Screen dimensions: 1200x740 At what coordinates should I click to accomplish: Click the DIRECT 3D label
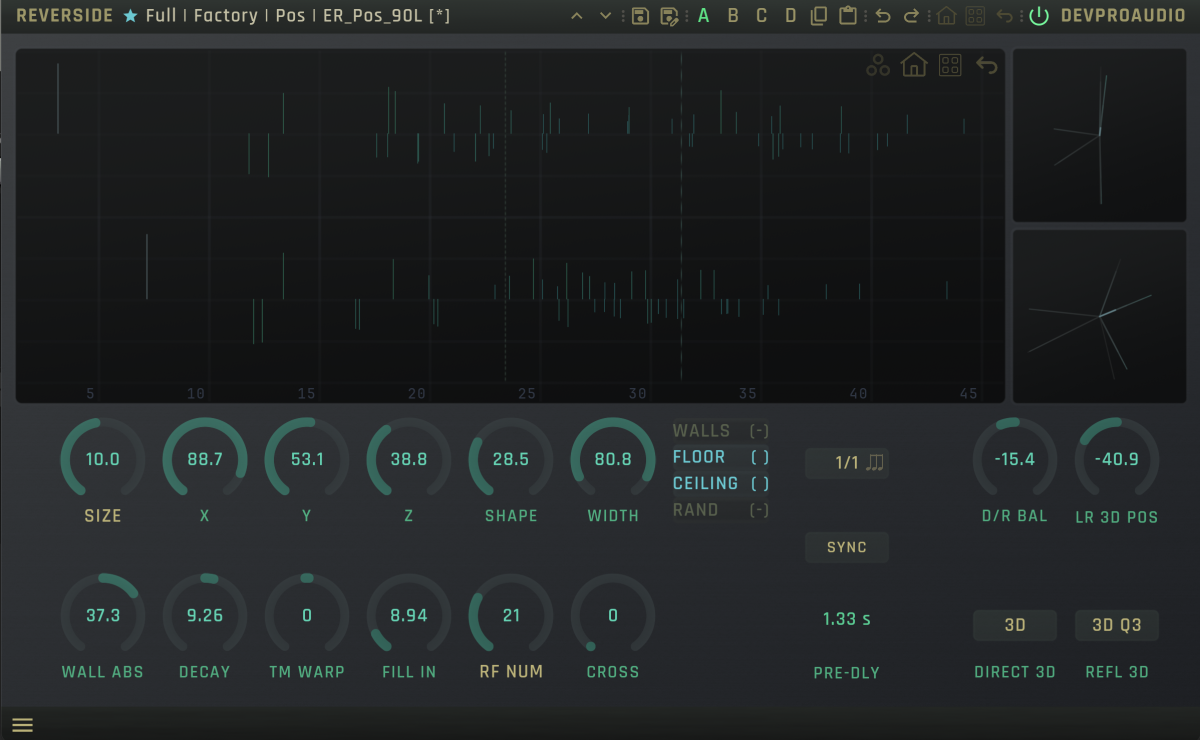pos(1015,673)
